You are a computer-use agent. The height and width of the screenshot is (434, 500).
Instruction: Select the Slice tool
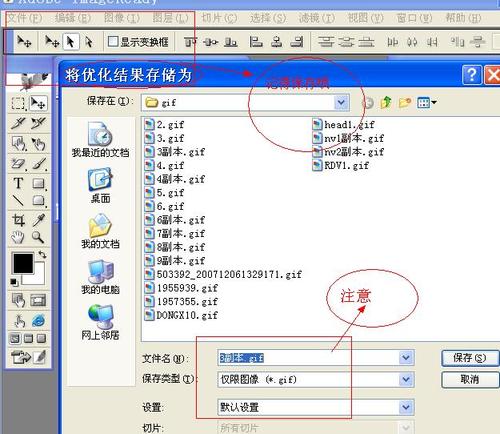(18, 124)
